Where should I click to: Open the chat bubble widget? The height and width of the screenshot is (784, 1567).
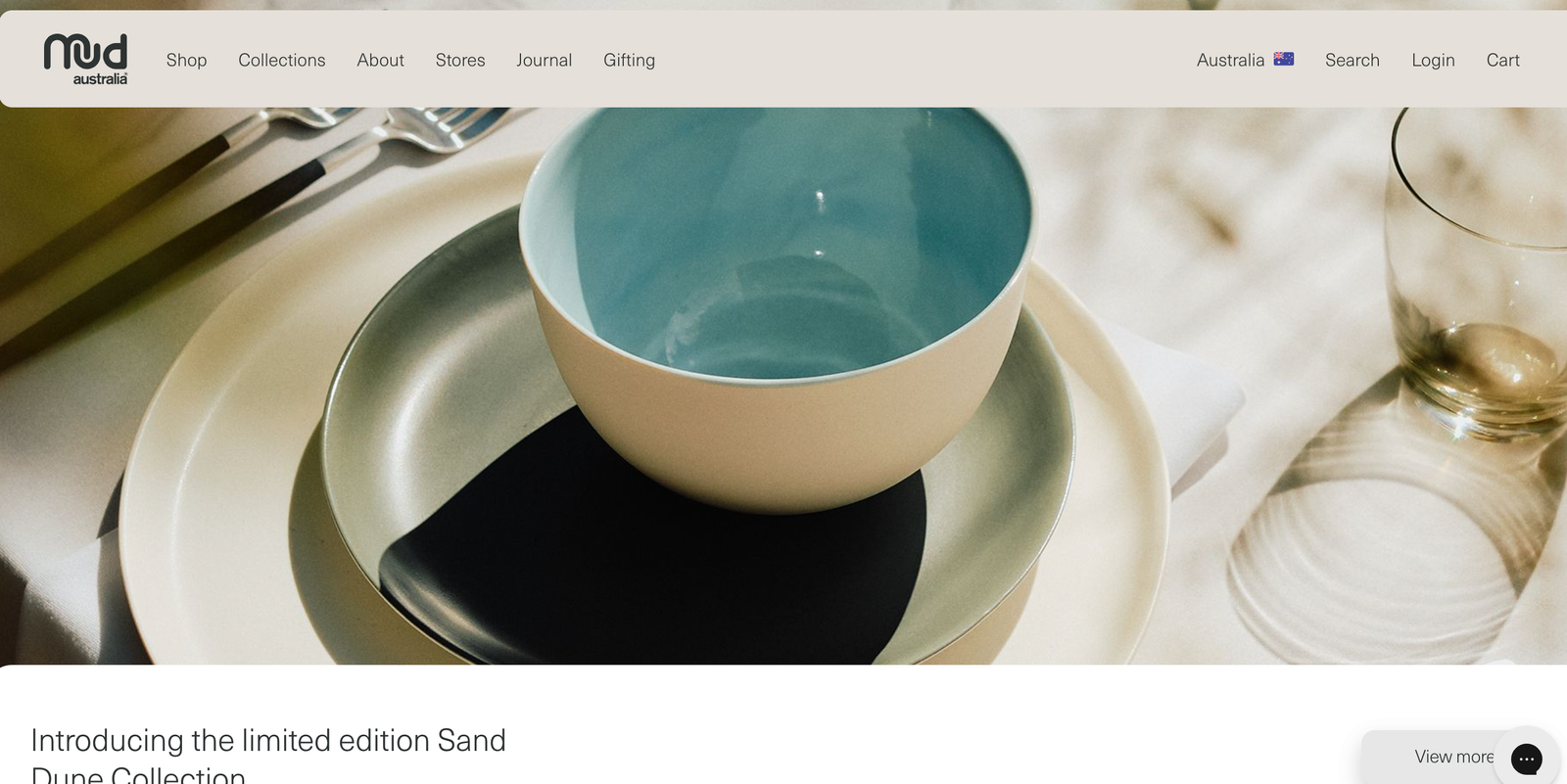tap(1526, 759)
